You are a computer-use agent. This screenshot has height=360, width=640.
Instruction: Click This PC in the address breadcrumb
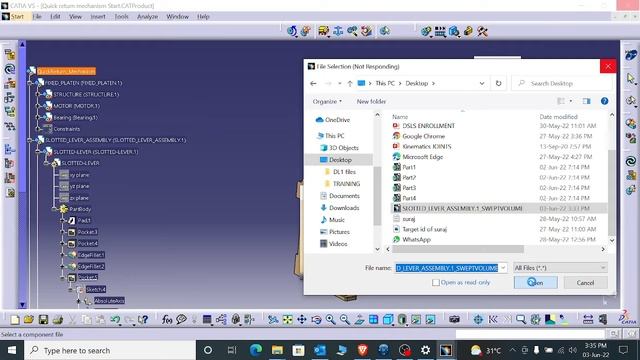click(x=385, y=83)
